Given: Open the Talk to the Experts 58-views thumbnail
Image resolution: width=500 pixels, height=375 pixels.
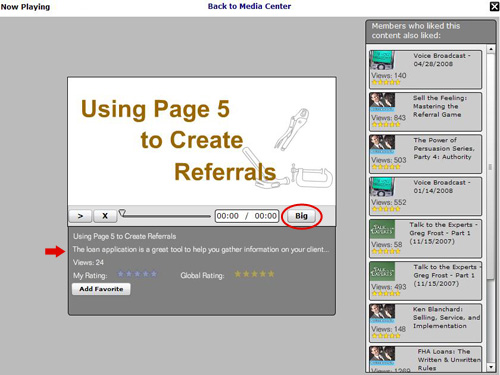Looking at the screenshot, I should [x=382, y=229].
